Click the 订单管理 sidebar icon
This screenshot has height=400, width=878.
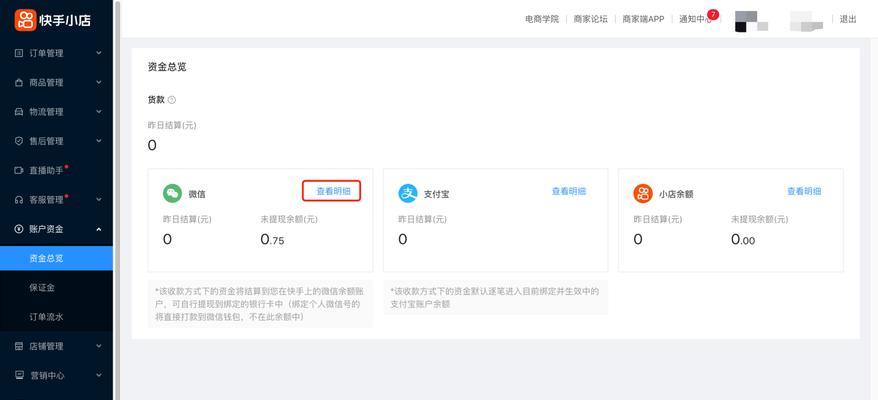pos(18,53)
